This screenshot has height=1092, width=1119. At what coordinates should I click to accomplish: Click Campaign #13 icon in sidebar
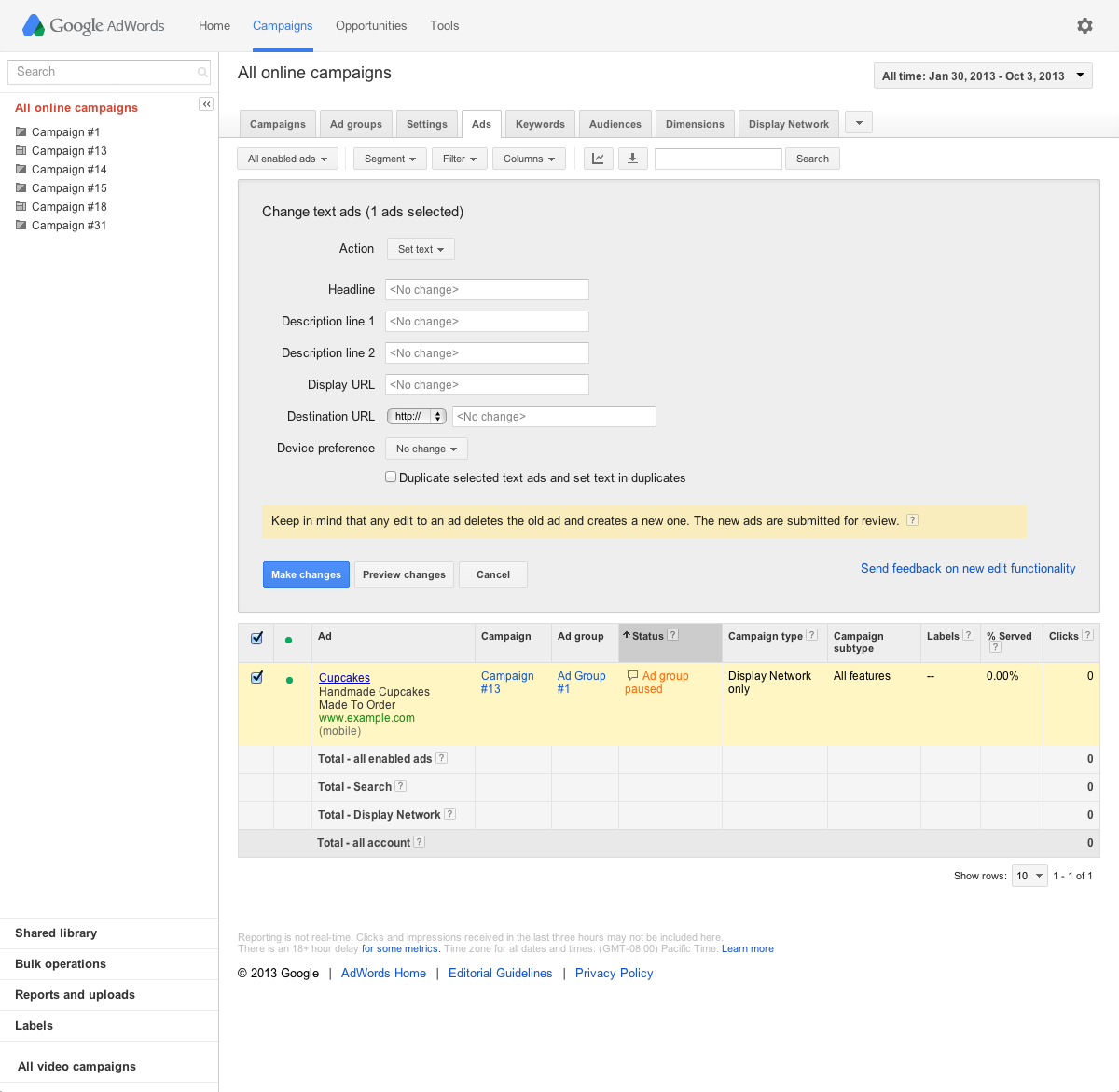[21, 150]
